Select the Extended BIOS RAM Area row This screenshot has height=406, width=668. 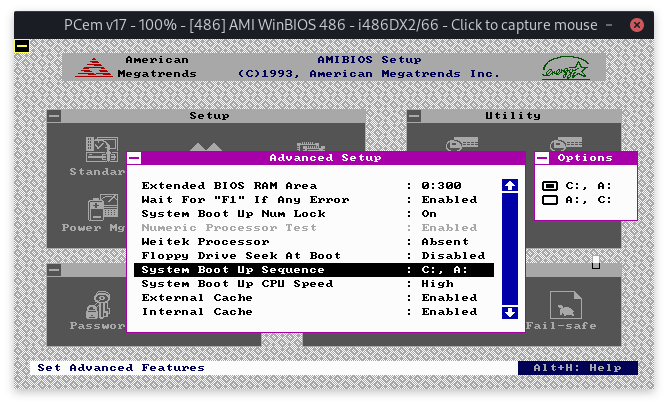[314, 186]
